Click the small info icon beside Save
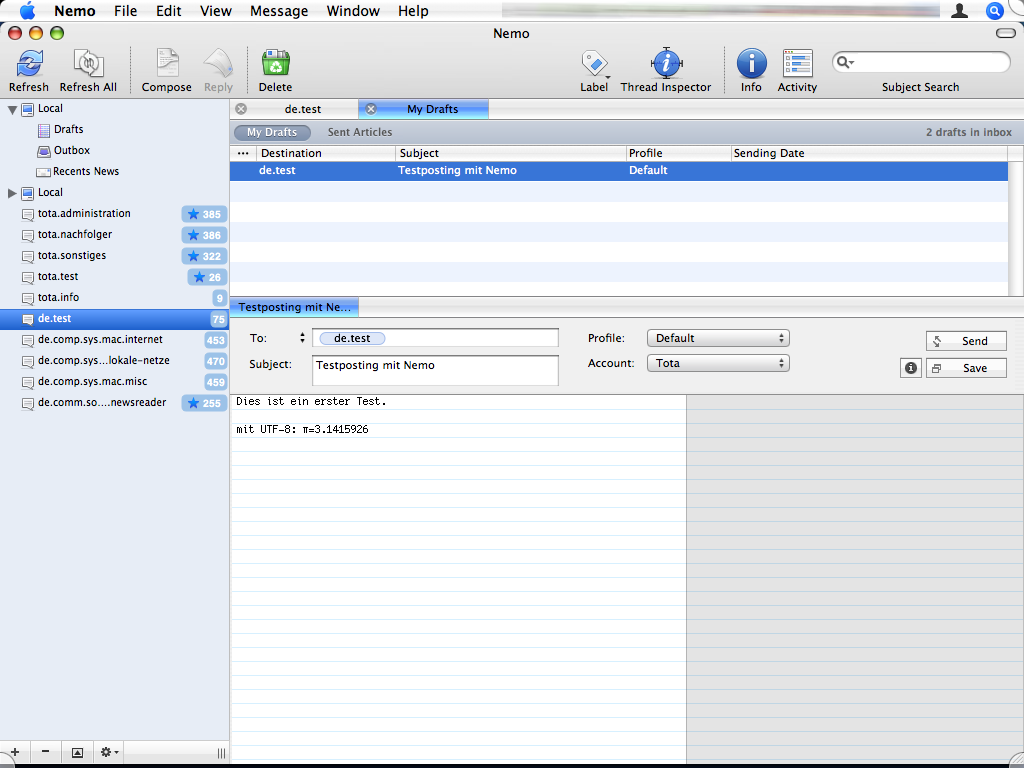 (x=911, y=368)
